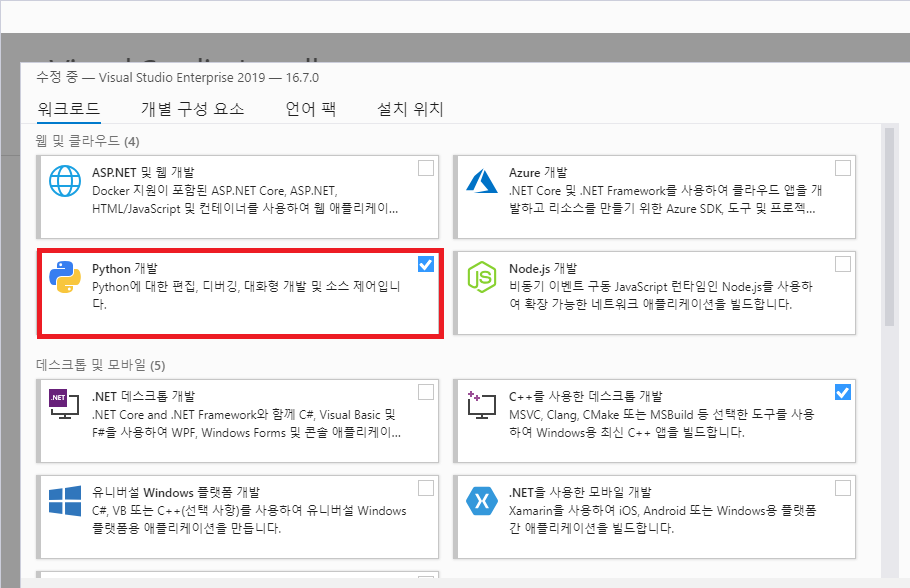The width and height of the screenshot is (910, 588).
Task: Click the 데스크톱 및 모바일 (5) section header
Action: coord(100,365)
